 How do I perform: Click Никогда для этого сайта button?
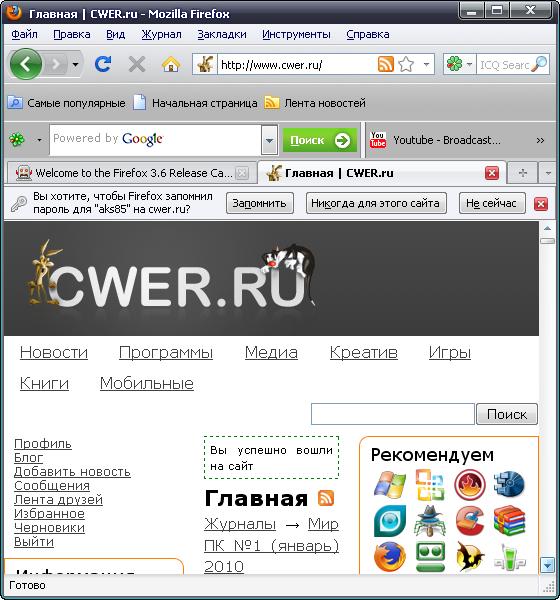(x=376, y=203)
